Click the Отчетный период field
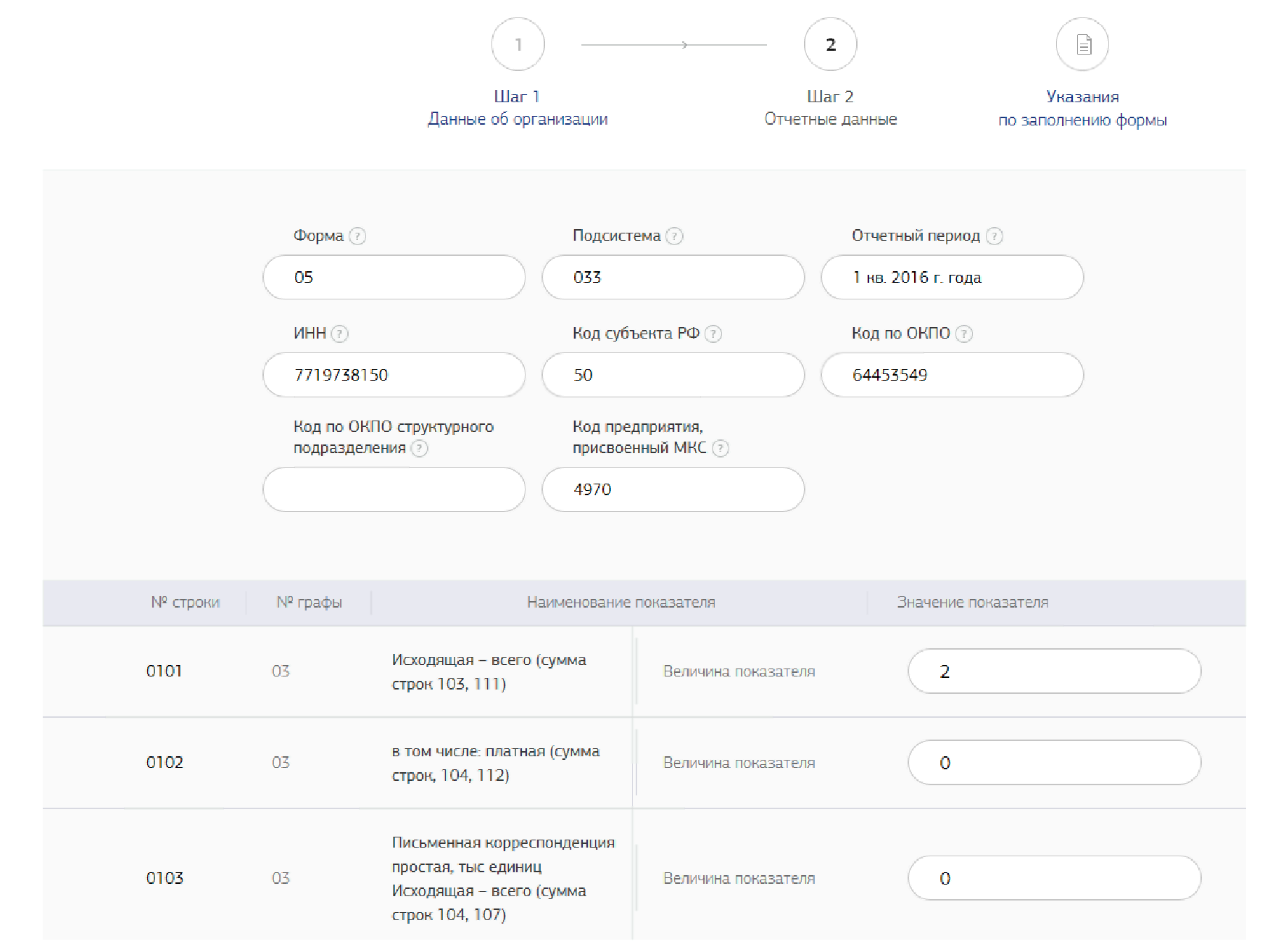Screen dimensions: 1278x952 pos(952,278)
